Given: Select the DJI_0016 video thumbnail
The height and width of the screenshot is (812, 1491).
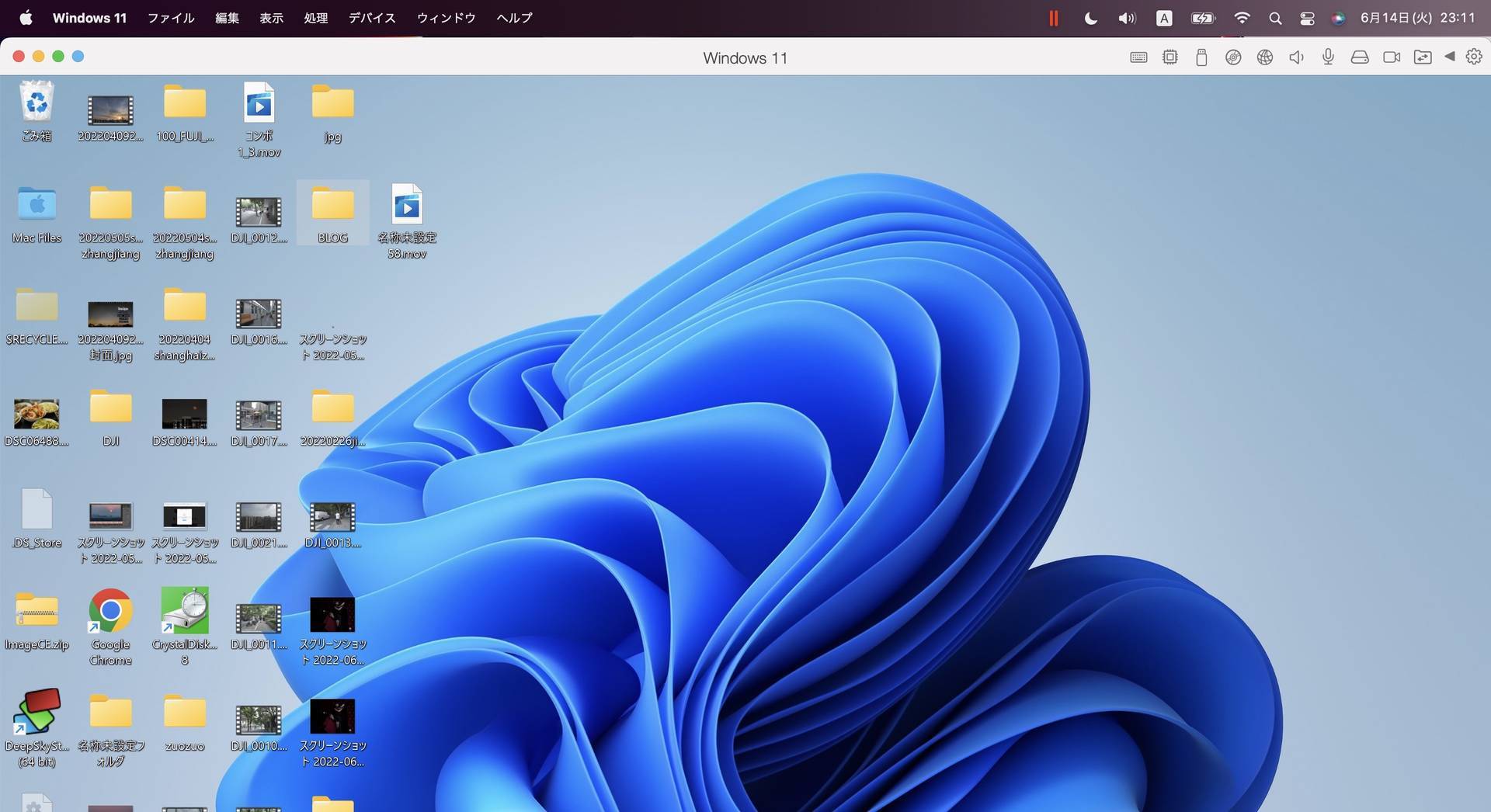Looking at the screenshot, I should [x=259, y=321].
